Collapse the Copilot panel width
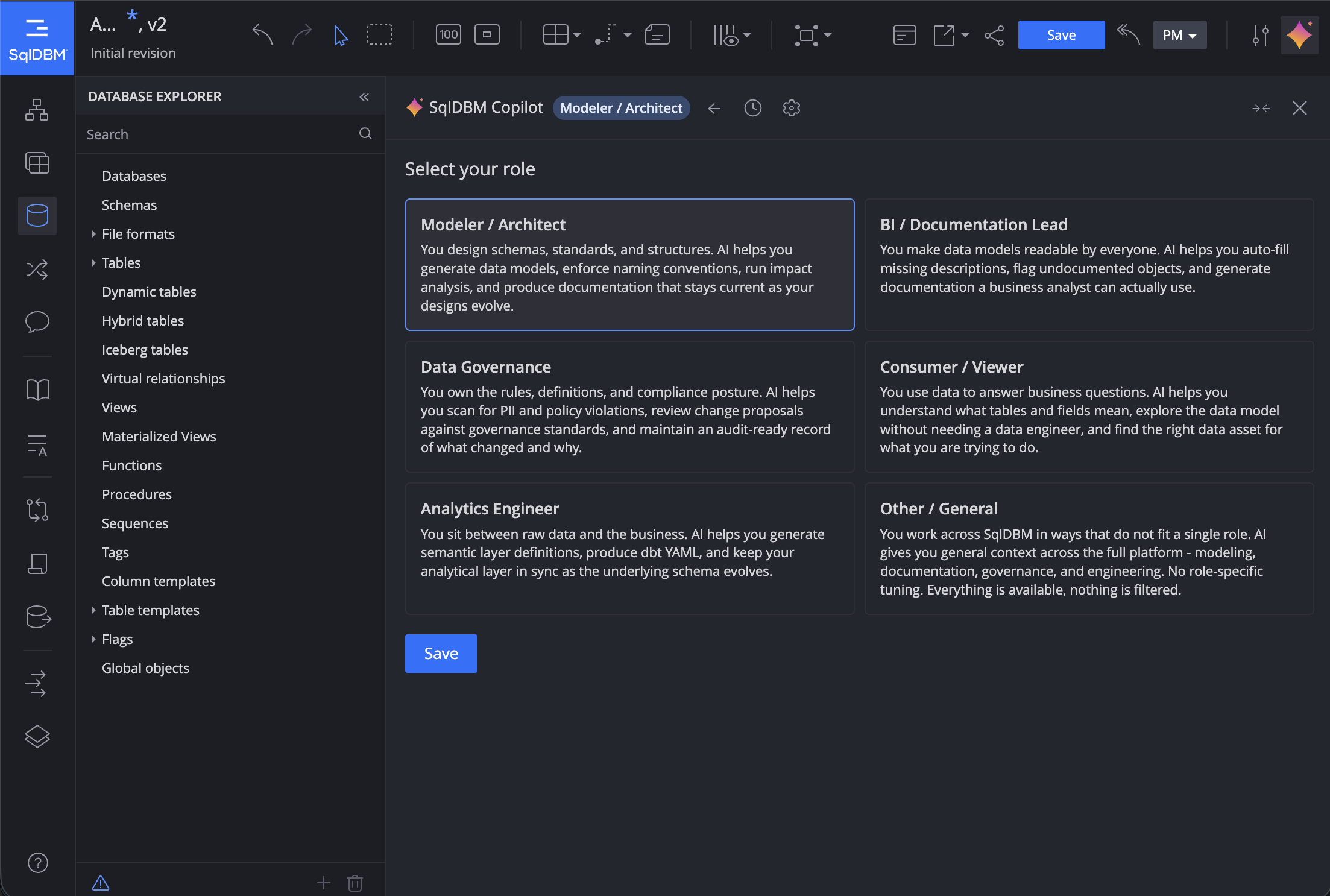Screen dimensions: 1330x896 (1261, 108)
